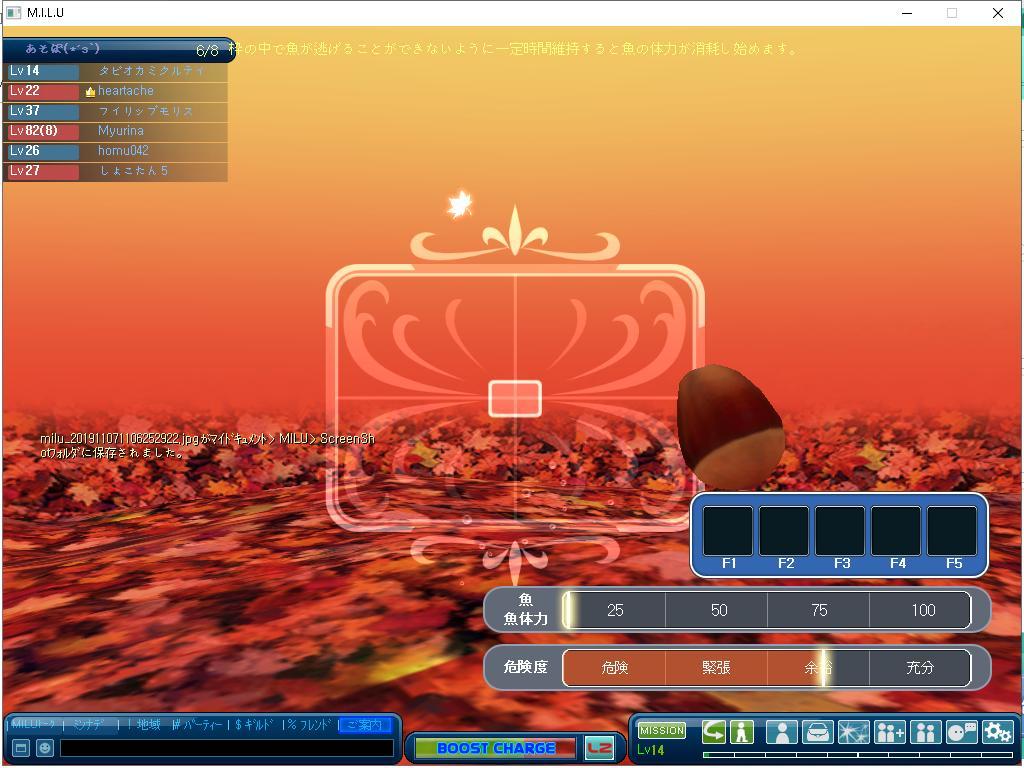
Task: Click the L2 boost button
Action: 599,748
